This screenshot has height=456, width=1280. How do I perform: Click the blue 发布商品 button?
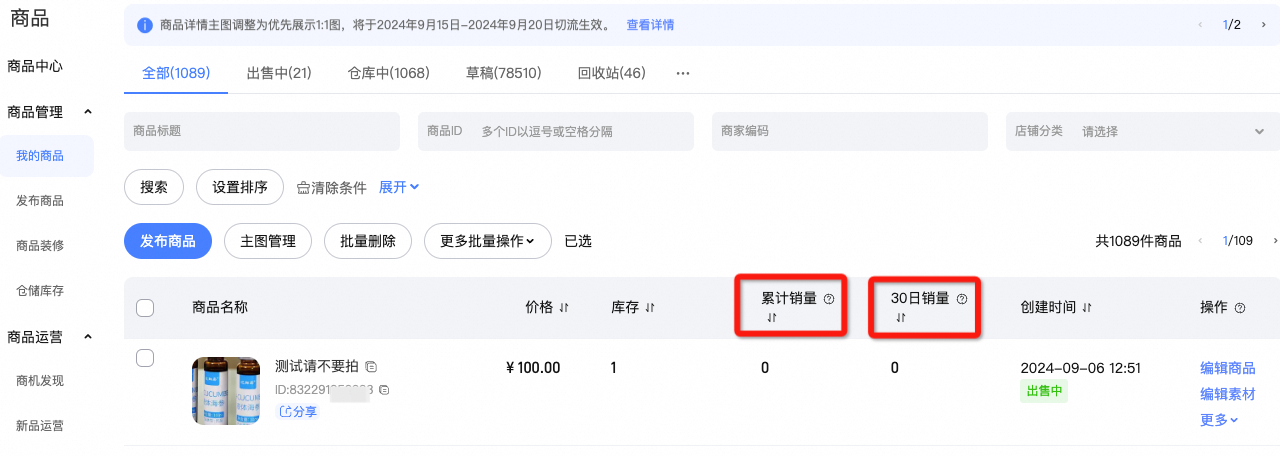tap(168, 241)
